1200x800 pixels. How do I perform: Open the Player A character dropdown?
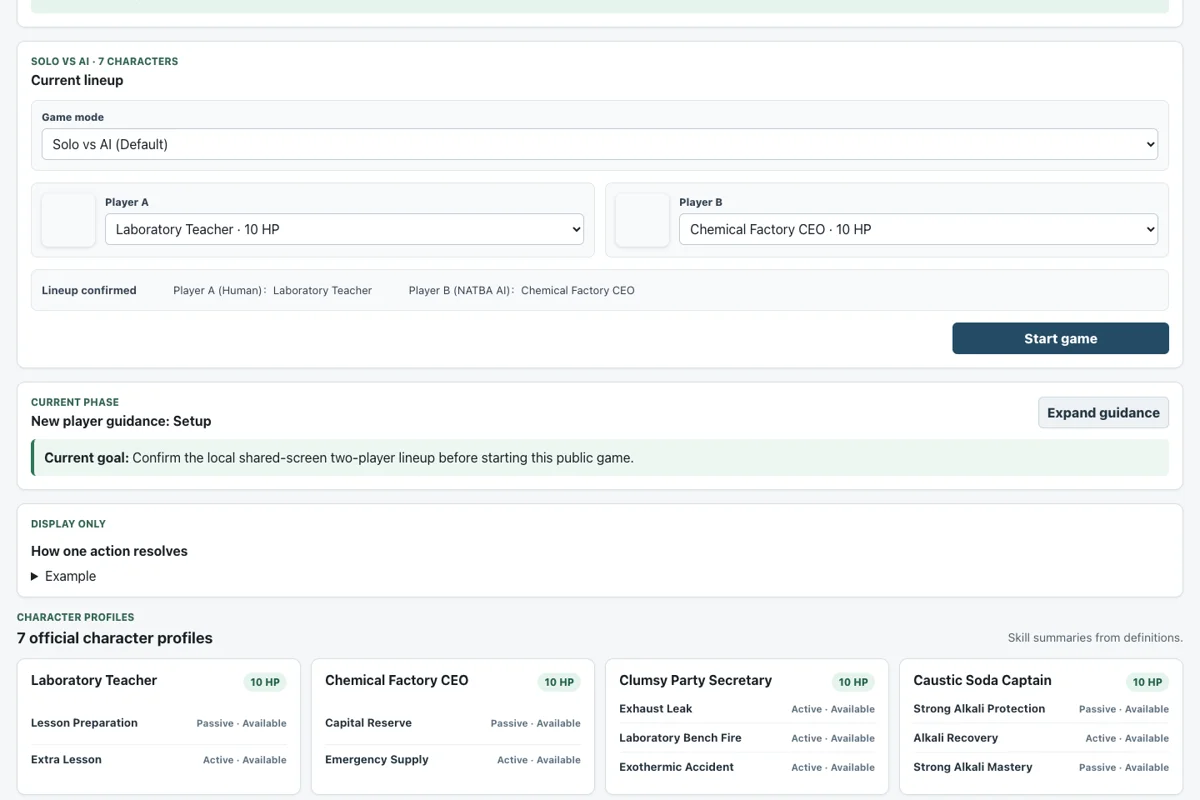tap(344, 229)
